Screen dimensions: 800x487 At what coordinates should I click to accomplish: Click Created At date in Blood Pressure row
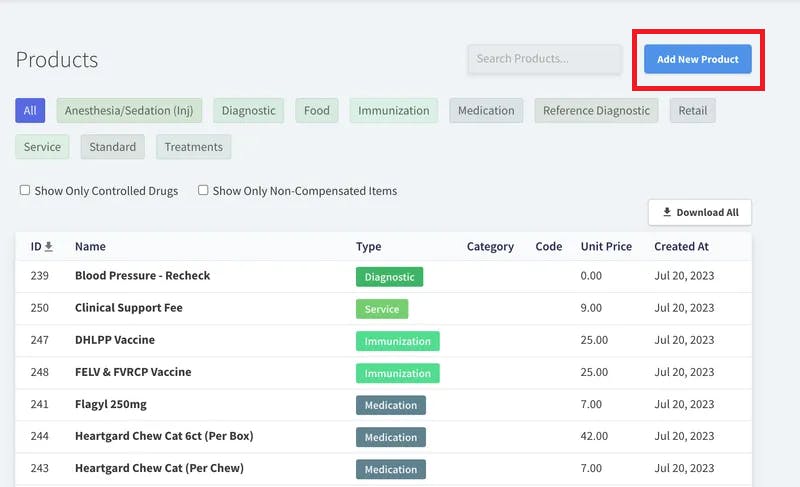[684, 276]
